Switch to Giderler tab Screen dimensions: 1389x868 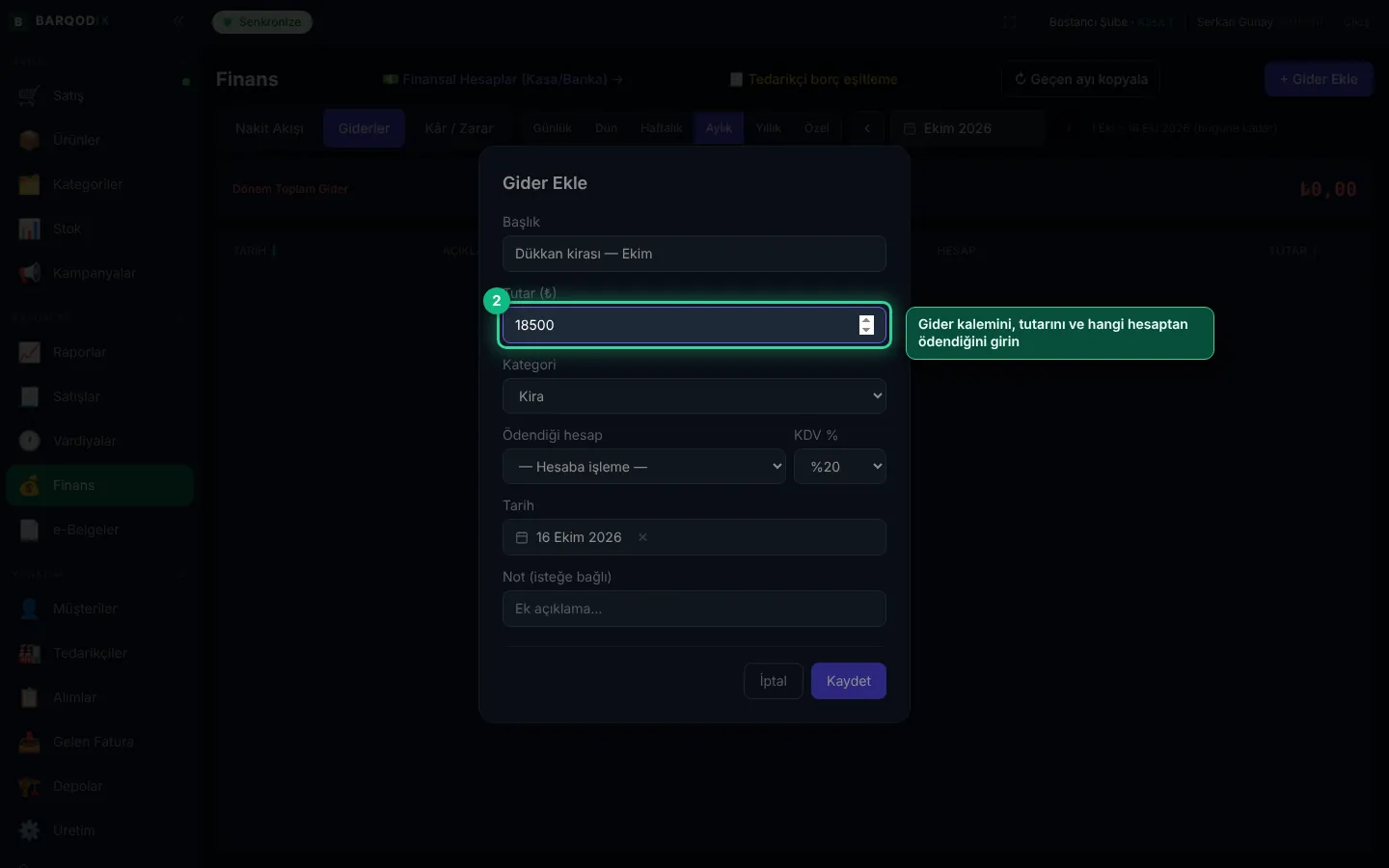(x=364, y=128)
